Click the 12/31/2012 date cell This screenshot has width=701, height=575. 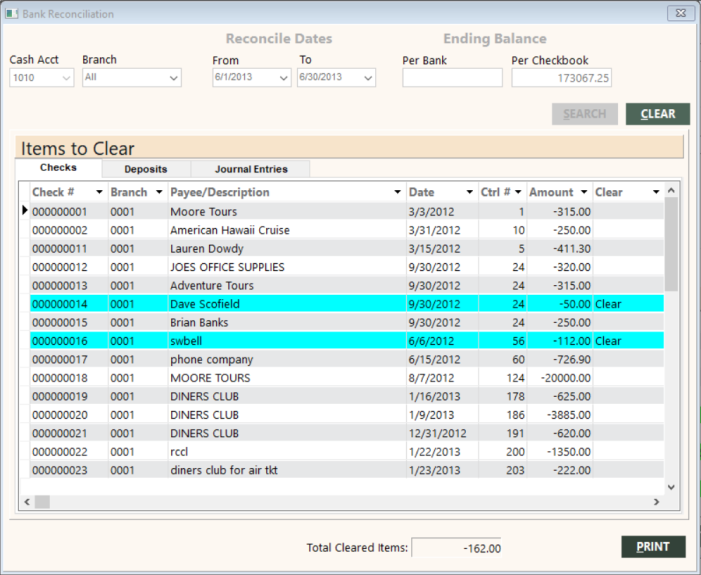tap(442, 433)
